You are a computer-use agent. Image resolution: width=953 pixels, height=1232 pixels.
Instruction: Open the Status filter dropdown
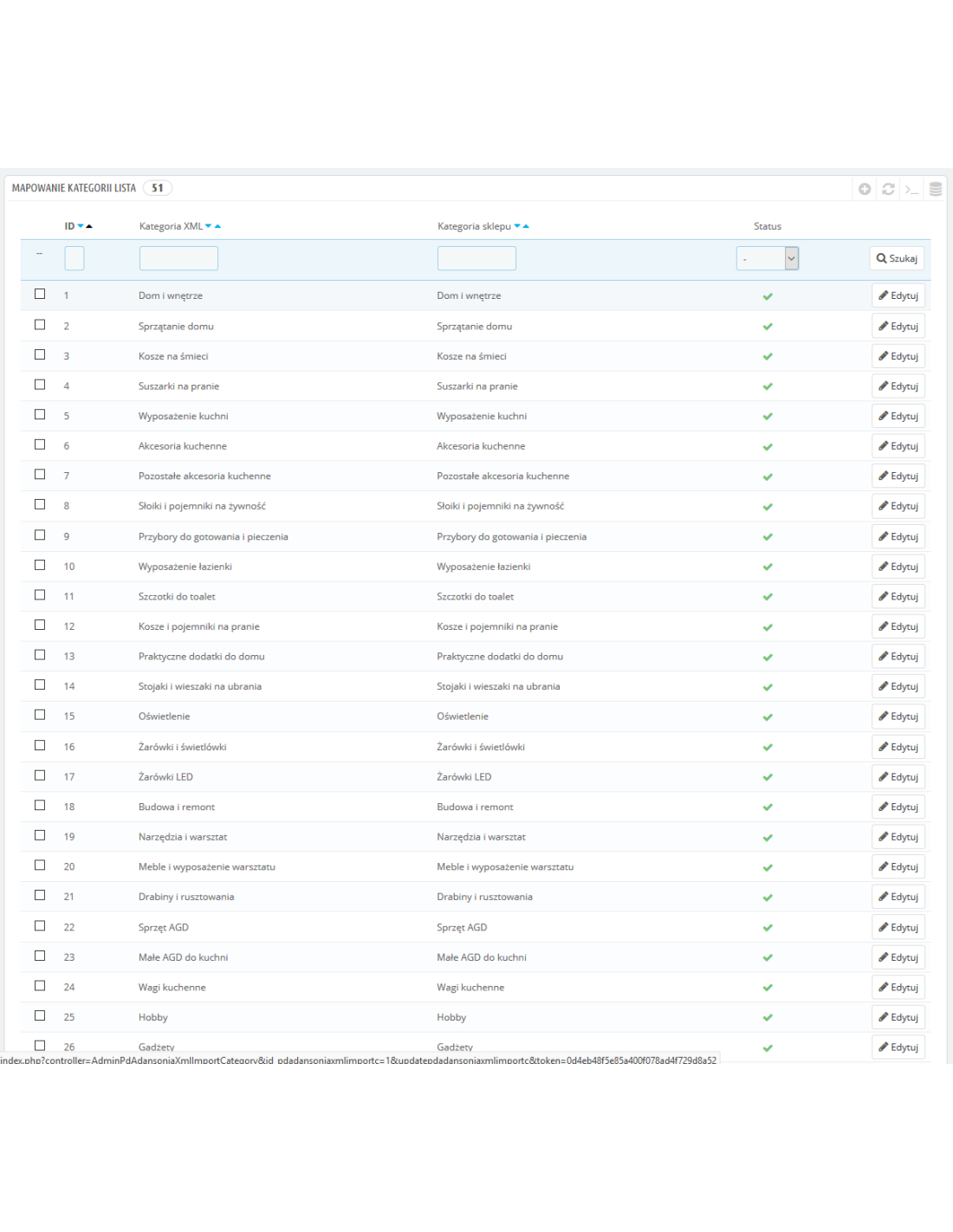coord(768,258)
